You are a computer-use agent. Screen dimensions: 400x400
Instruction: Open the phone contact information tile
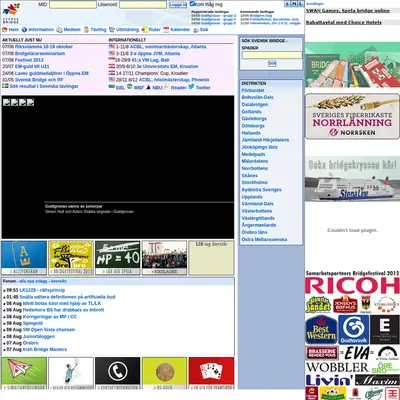117,373
